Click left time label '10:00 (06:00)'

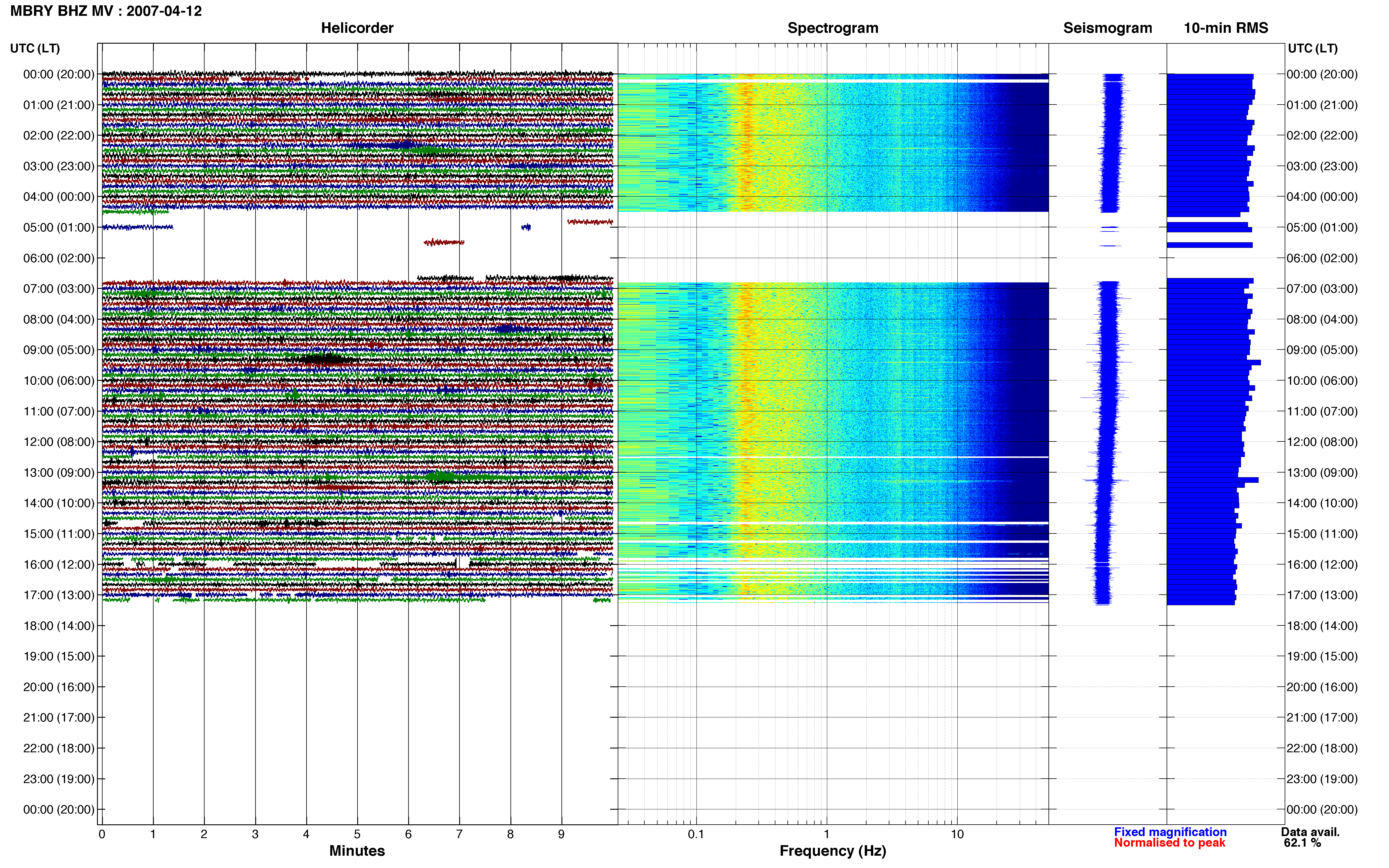59,381
